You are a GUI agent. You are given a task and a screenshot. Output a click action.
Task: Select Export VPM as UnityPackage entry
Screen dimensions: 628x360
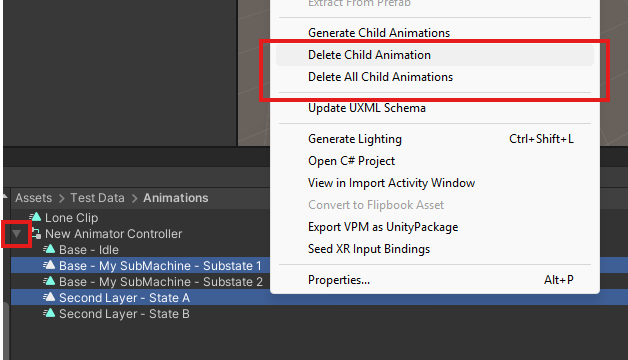(435, 227)
